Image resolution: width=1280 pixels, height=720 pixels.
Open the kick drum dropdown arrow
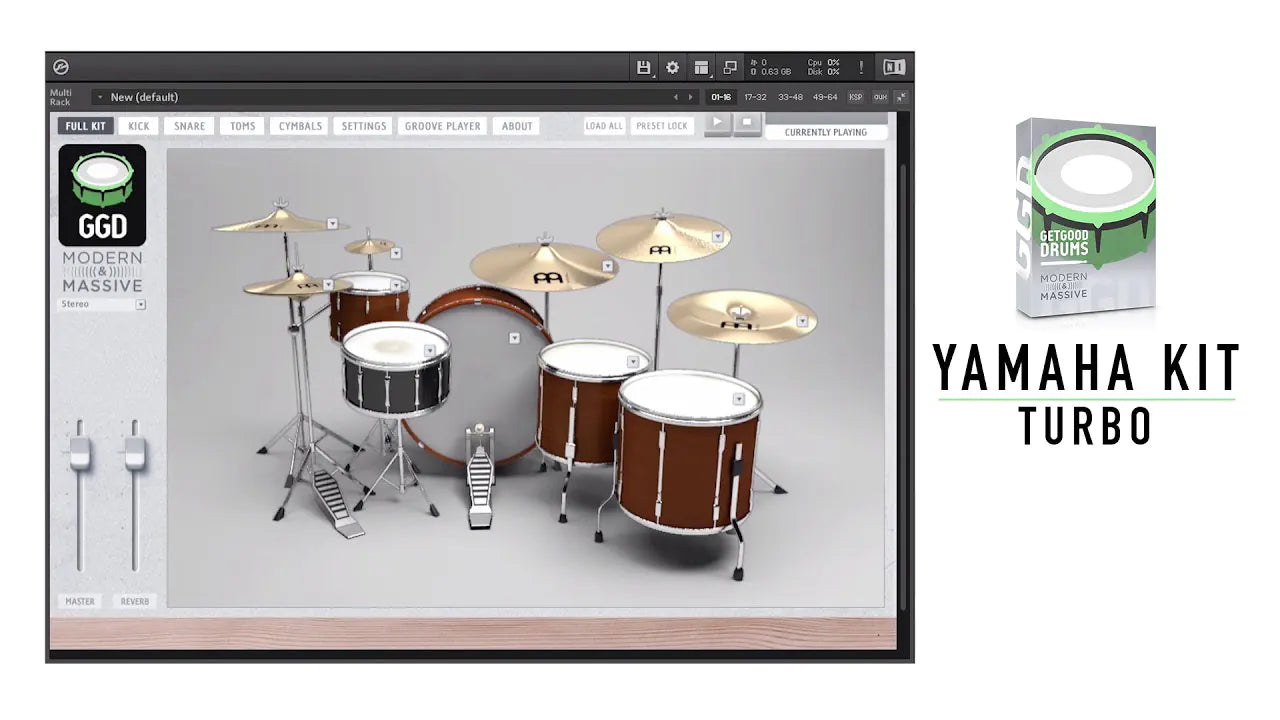click(x=514, y=338)
